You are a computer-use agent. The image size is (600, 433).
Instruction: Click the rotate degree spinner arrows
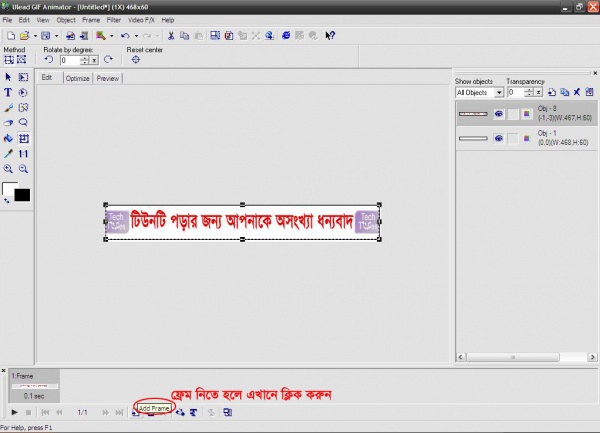[85, 60]
